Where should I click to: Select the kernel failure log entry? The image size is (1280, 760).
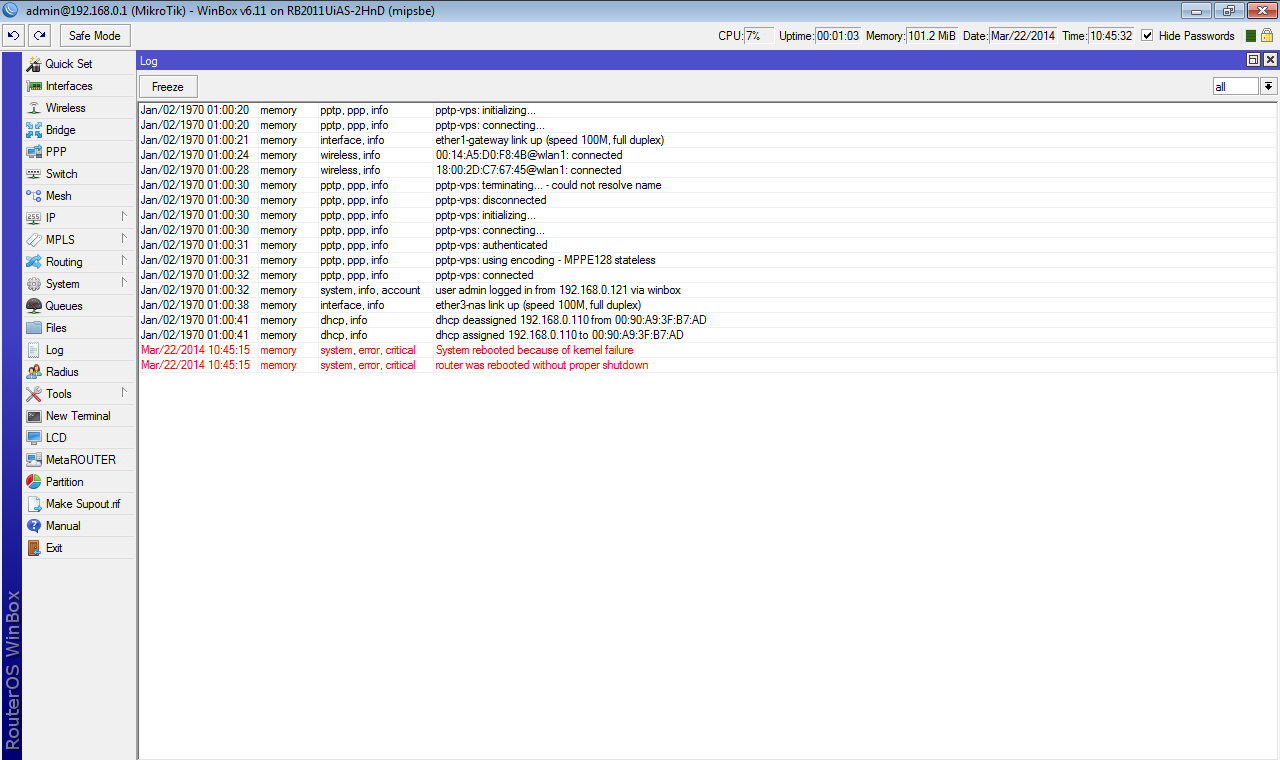point(534,350)
